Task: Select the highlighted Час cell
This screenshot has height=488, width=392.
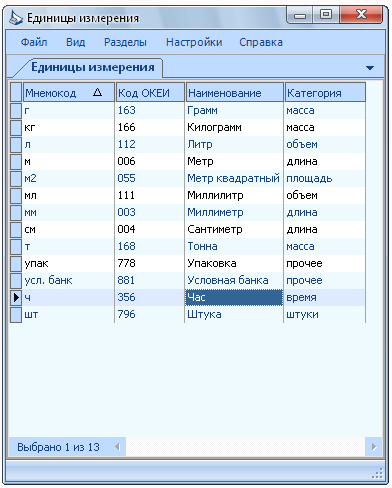Action: (234, 297)
